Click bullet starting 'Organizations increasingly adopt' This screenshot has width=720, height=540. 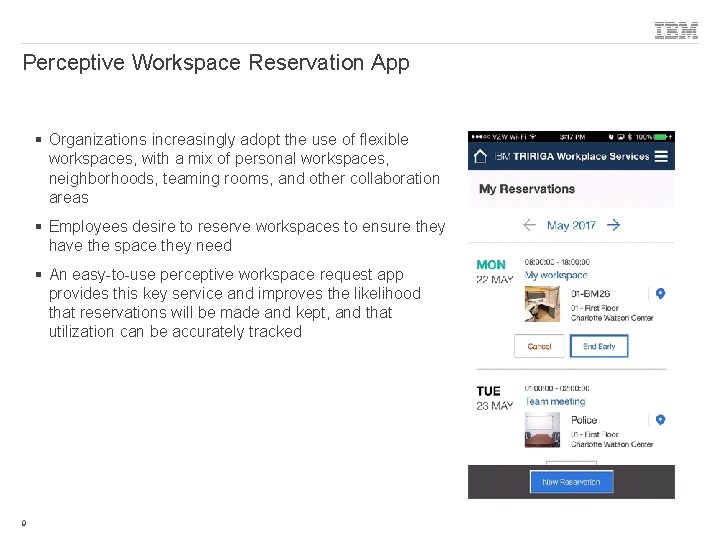click(x=244, y=168)
